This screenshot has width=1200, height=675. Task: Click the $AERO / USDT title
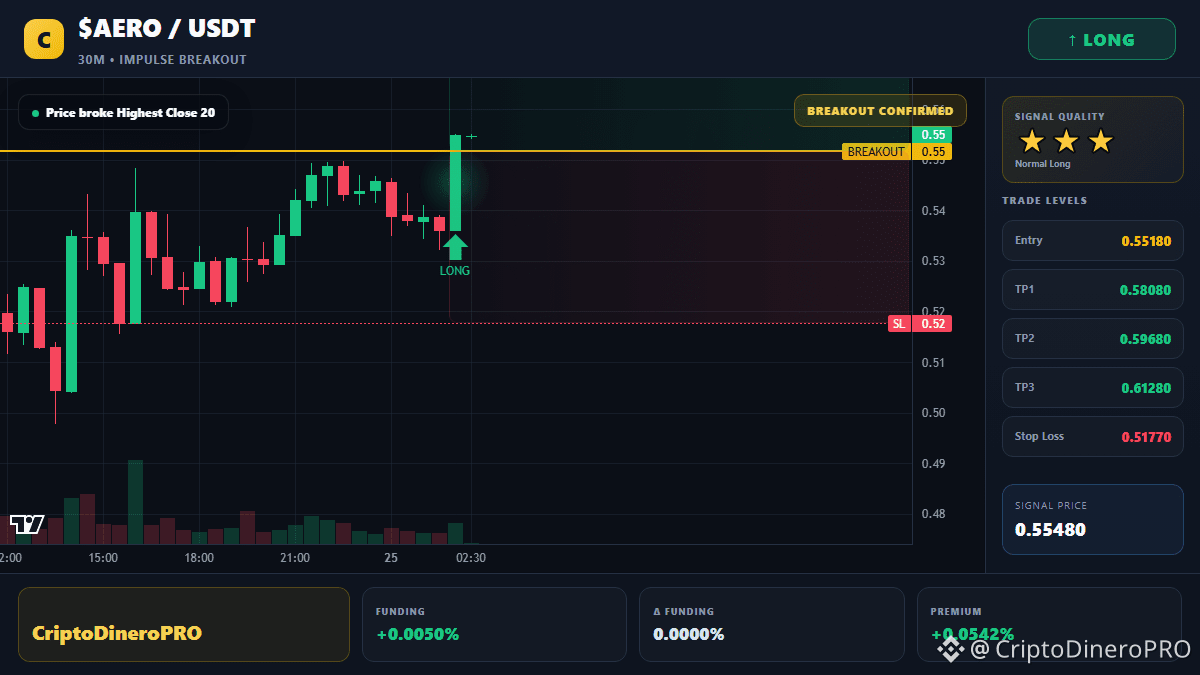pos(166,29)
